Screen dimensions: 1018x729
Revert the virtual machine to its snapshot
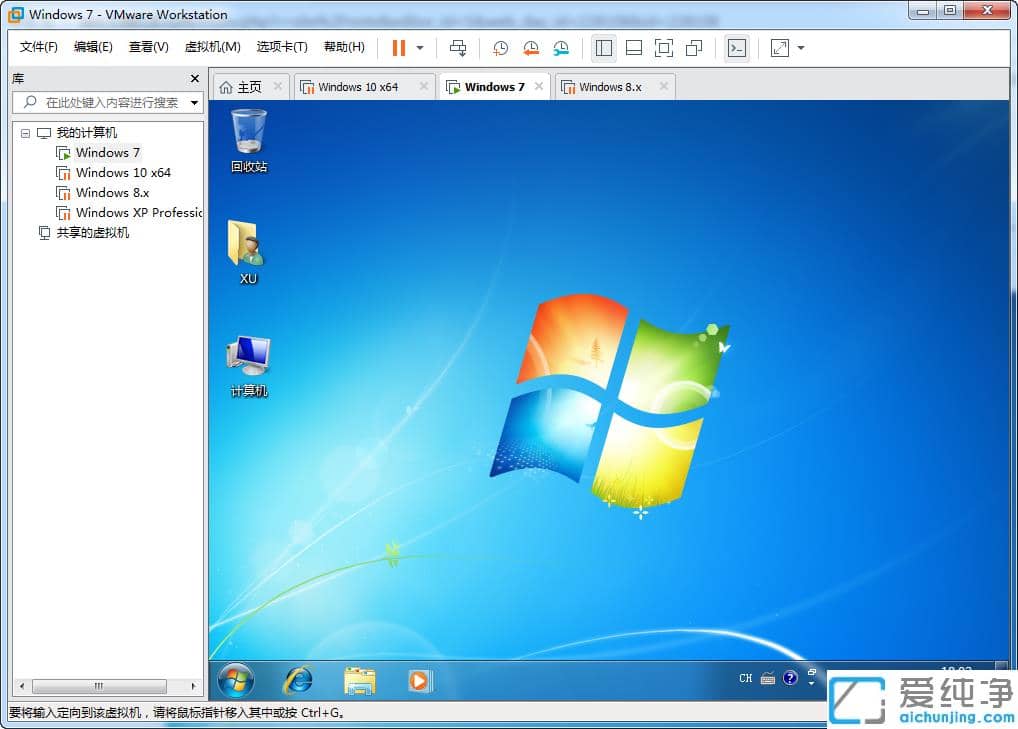pos(529,48)
